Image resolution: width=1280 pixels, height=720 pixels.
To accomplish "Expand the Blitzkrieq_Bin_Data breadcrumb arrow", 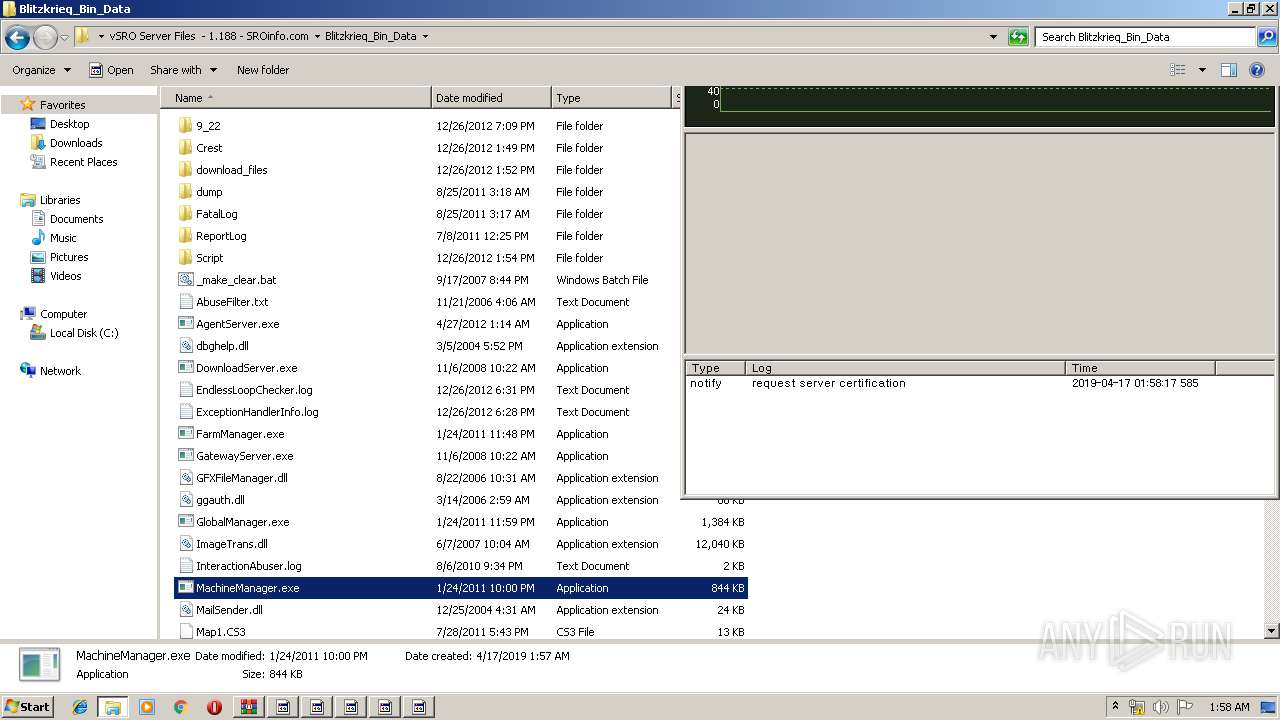I will [425, 37].
